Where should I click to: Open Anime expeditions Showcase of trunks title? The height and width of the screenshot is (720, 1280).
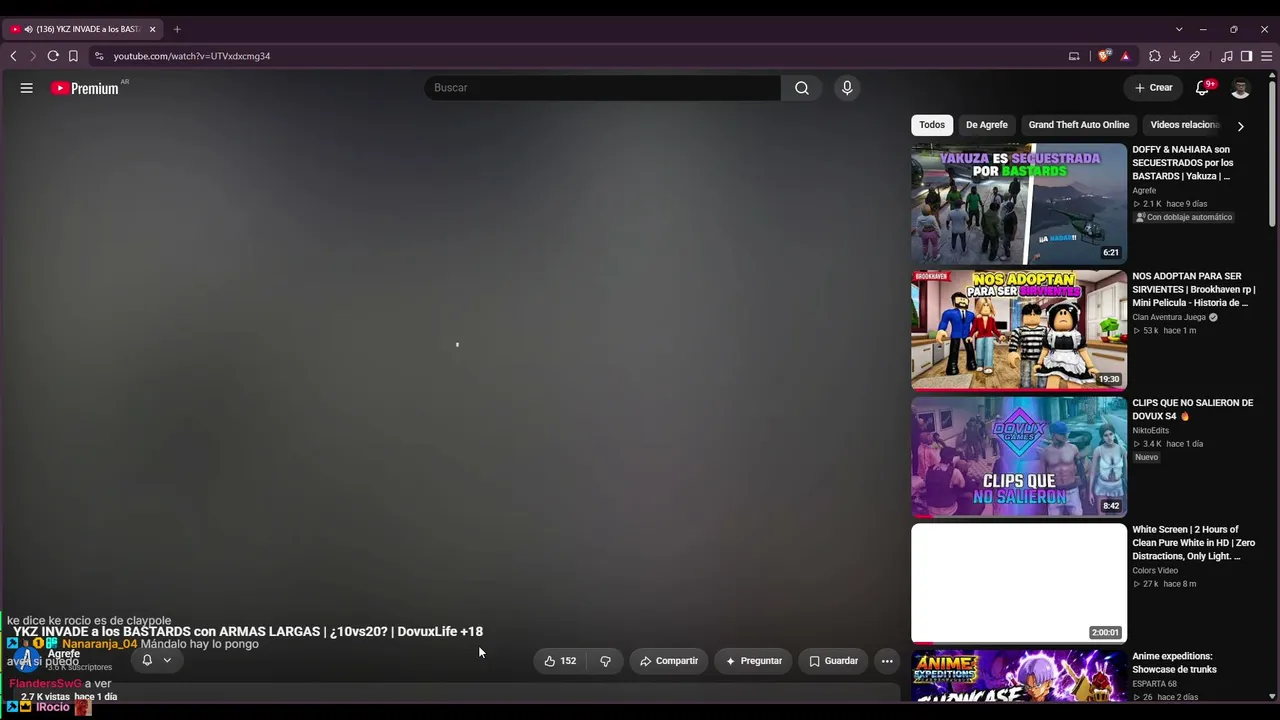[x=1174, y=663]
